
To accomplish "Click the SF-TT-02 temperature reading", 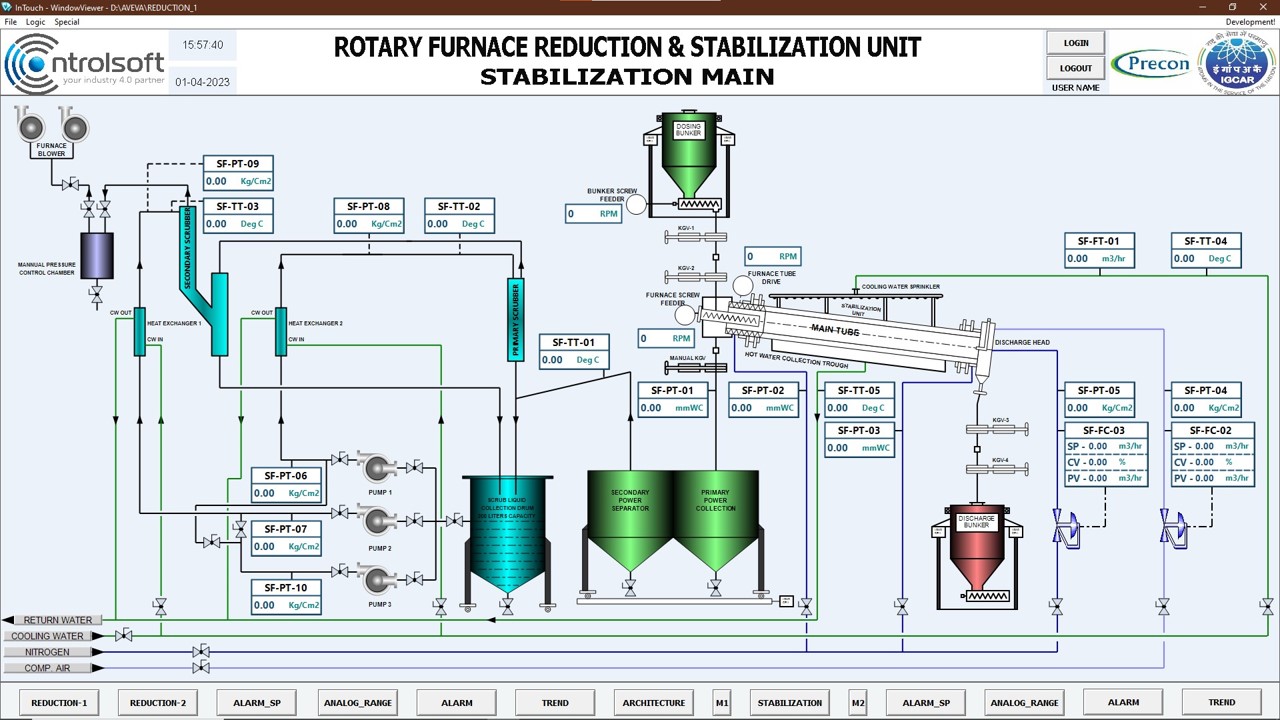I will (459, 224).
